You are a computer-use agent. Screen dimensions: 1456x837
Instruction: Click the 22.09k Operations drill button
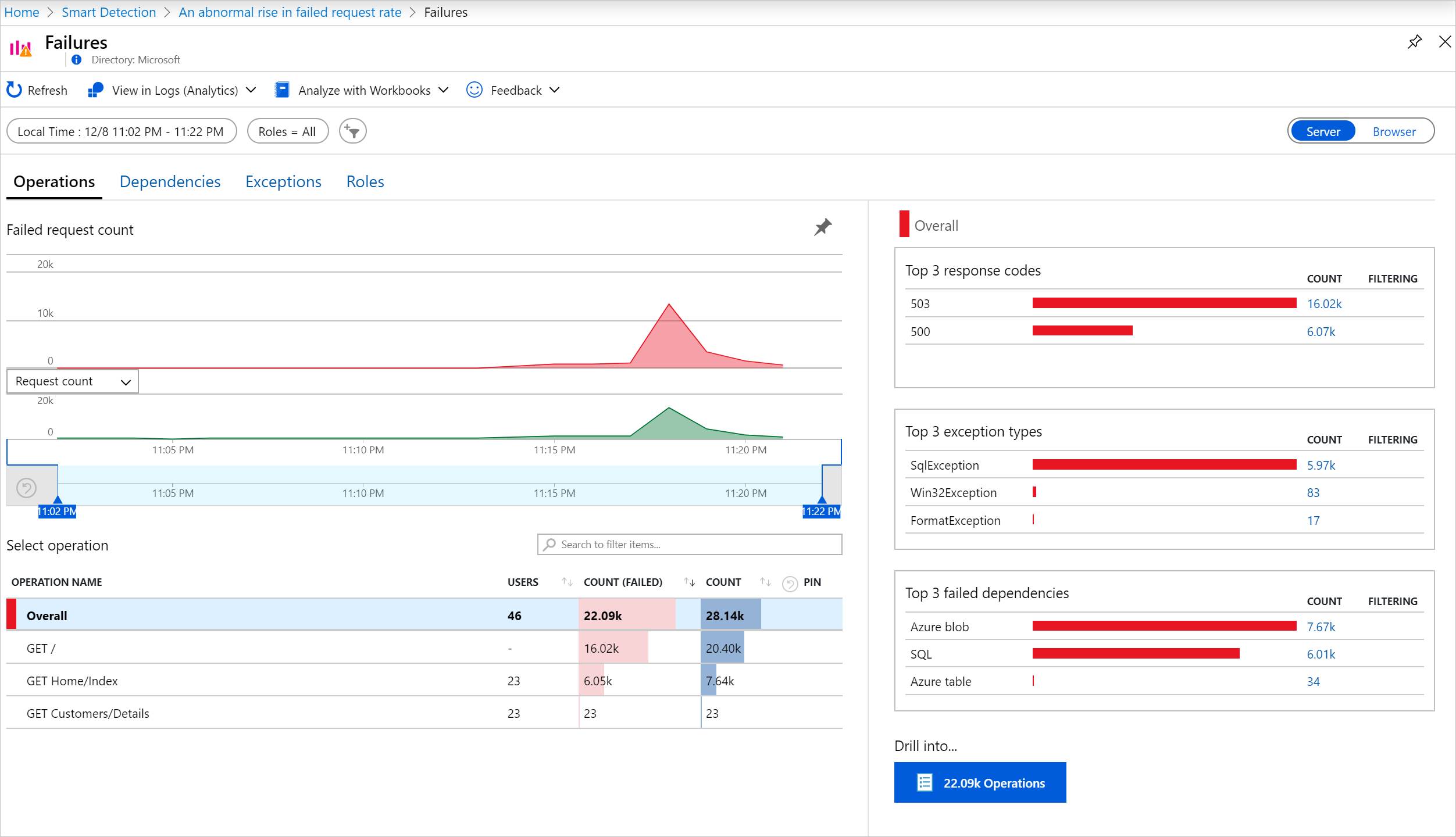980,782
